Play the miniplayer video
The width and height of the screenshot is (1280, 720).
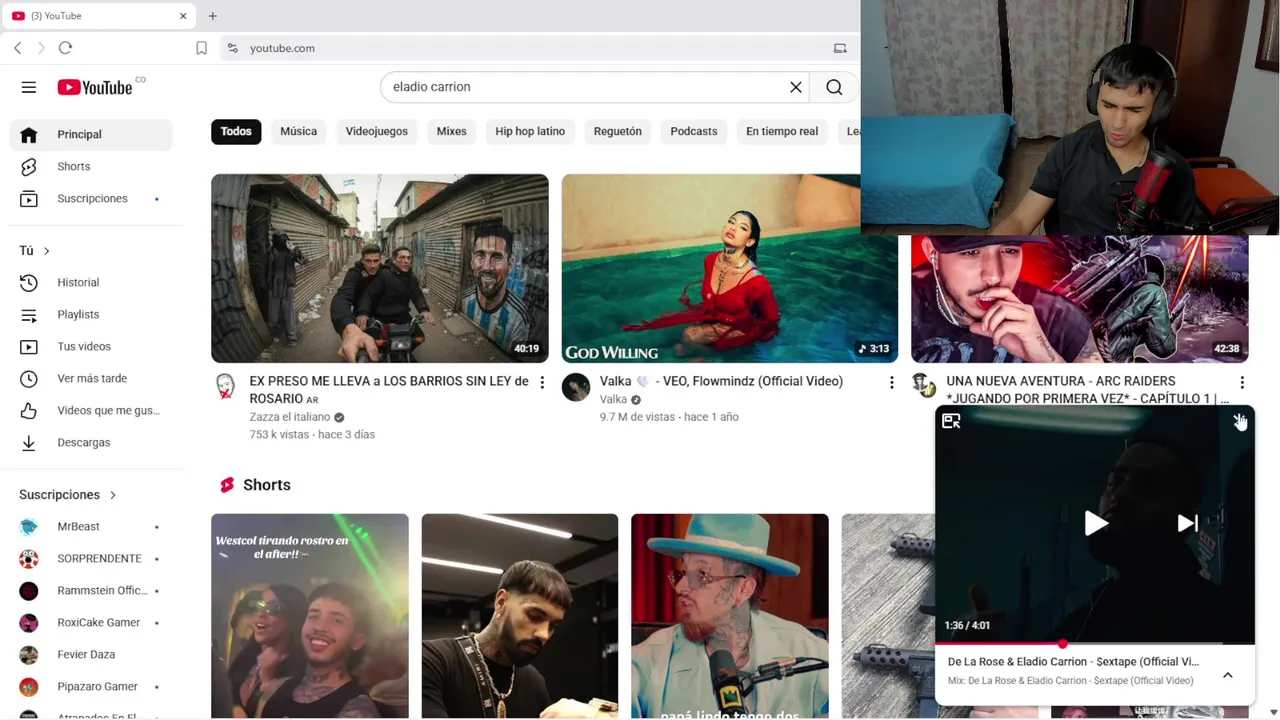click(1095, 523)
